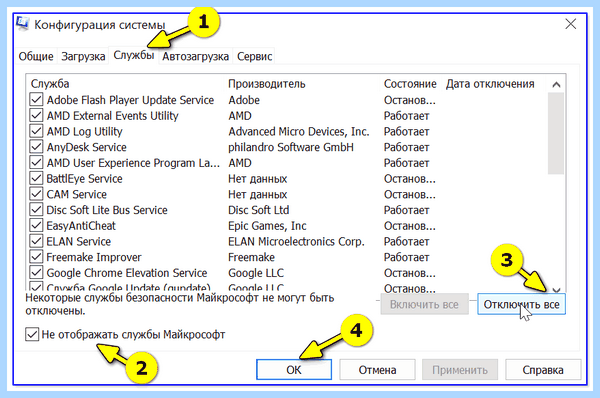Uncheck Freemake Improver service
600x398 pixels.
pos(36,257)
